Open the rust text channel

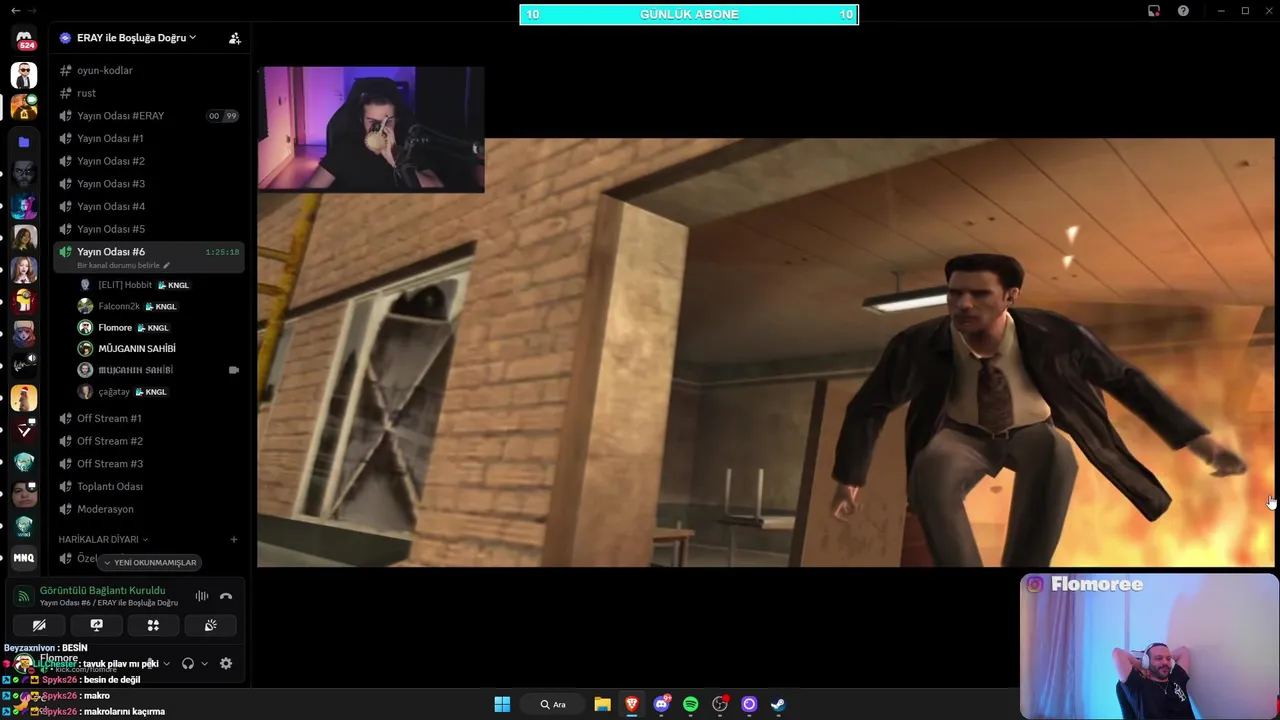(150, 93)
